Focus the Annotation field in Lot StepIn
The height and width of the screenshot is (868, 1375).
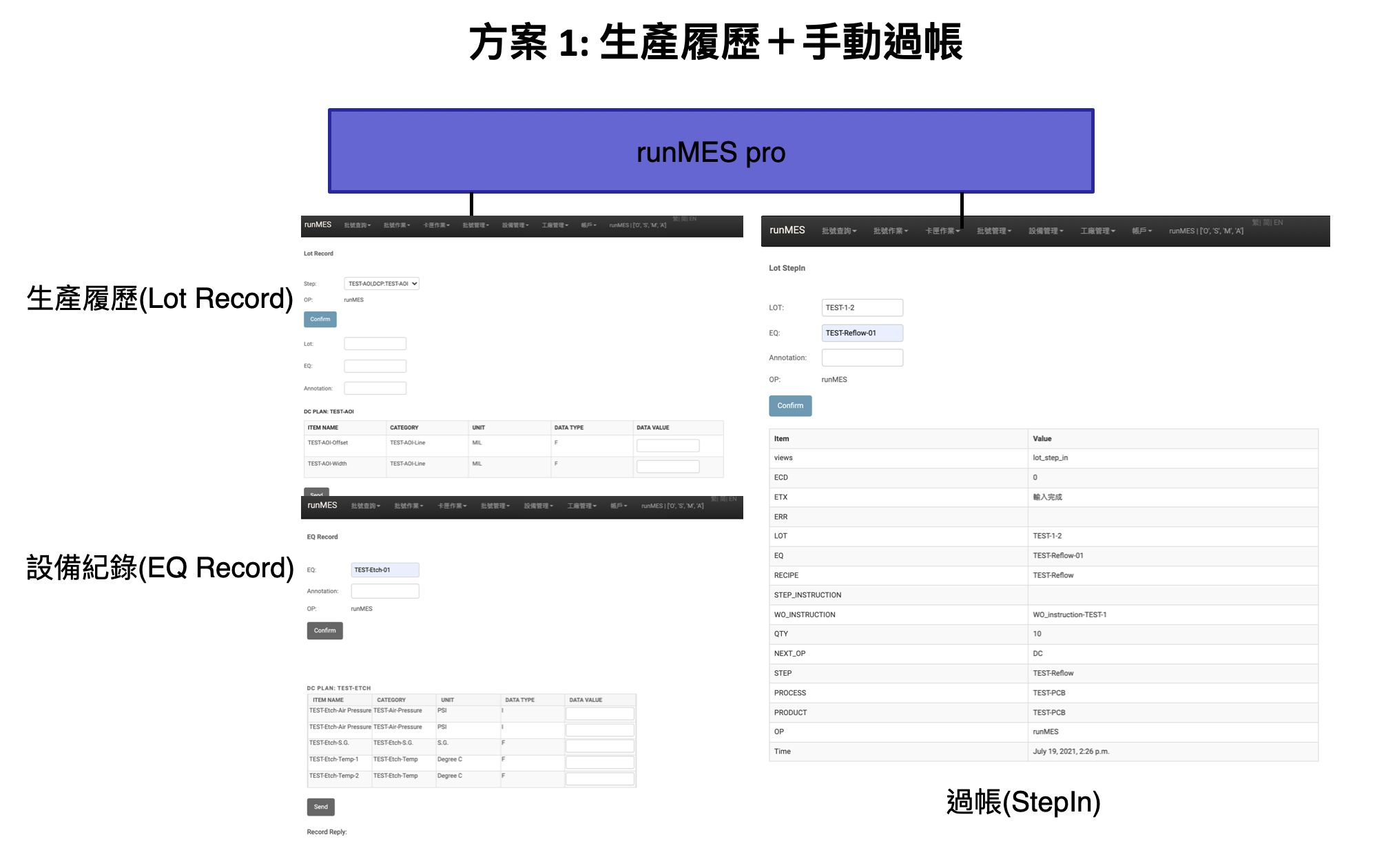pos(862,358)
